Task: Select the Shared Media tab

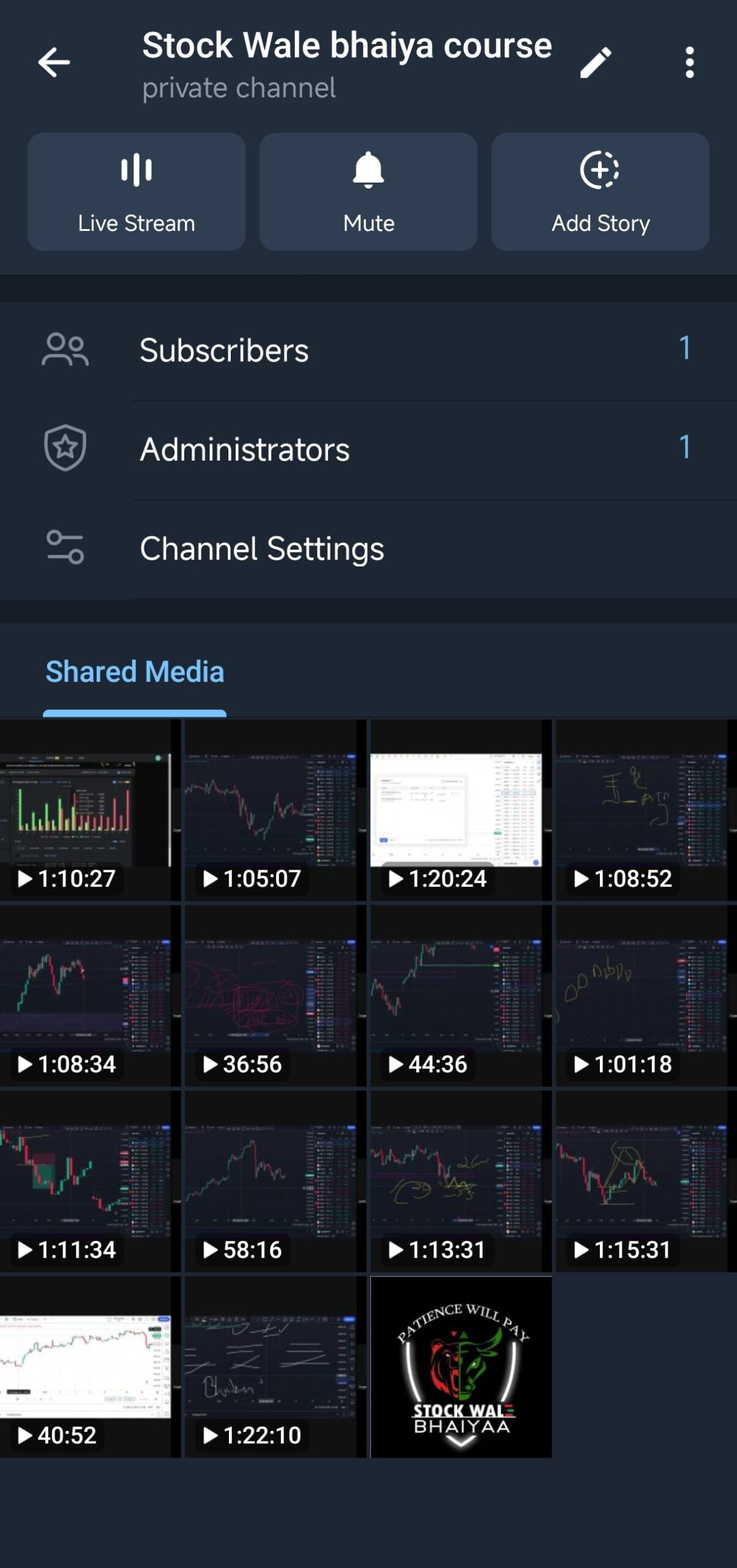Action: click(135, 672)
